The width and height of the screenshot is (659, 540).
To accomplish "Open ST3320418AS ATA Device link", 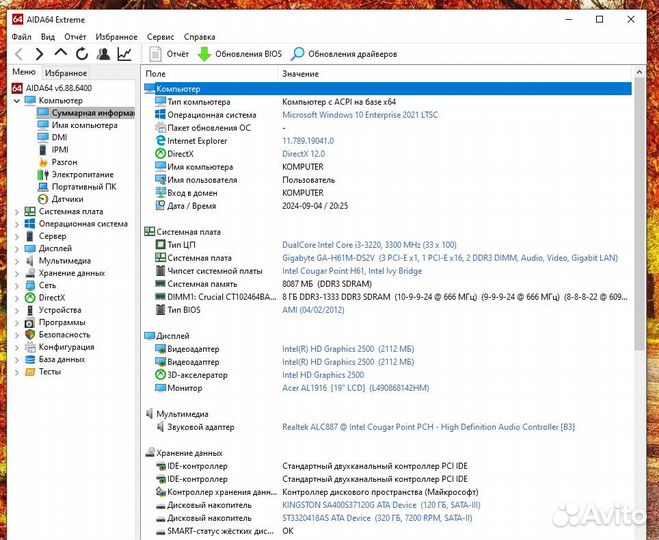I will (x=377, y=518).
